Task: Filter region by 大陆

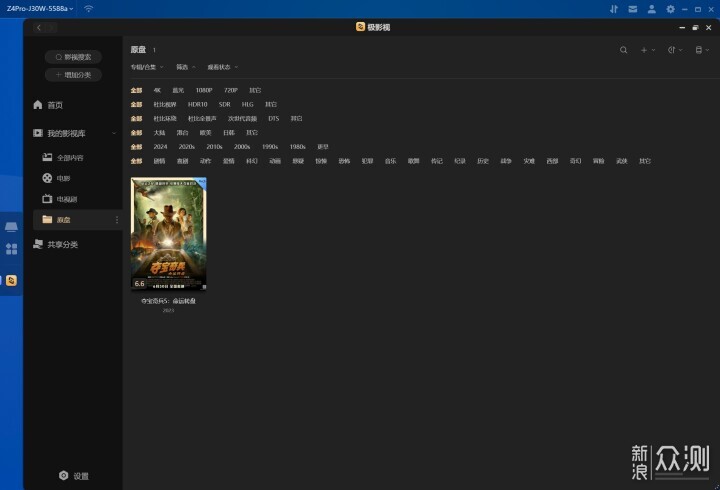Action: tap(159, 133)
